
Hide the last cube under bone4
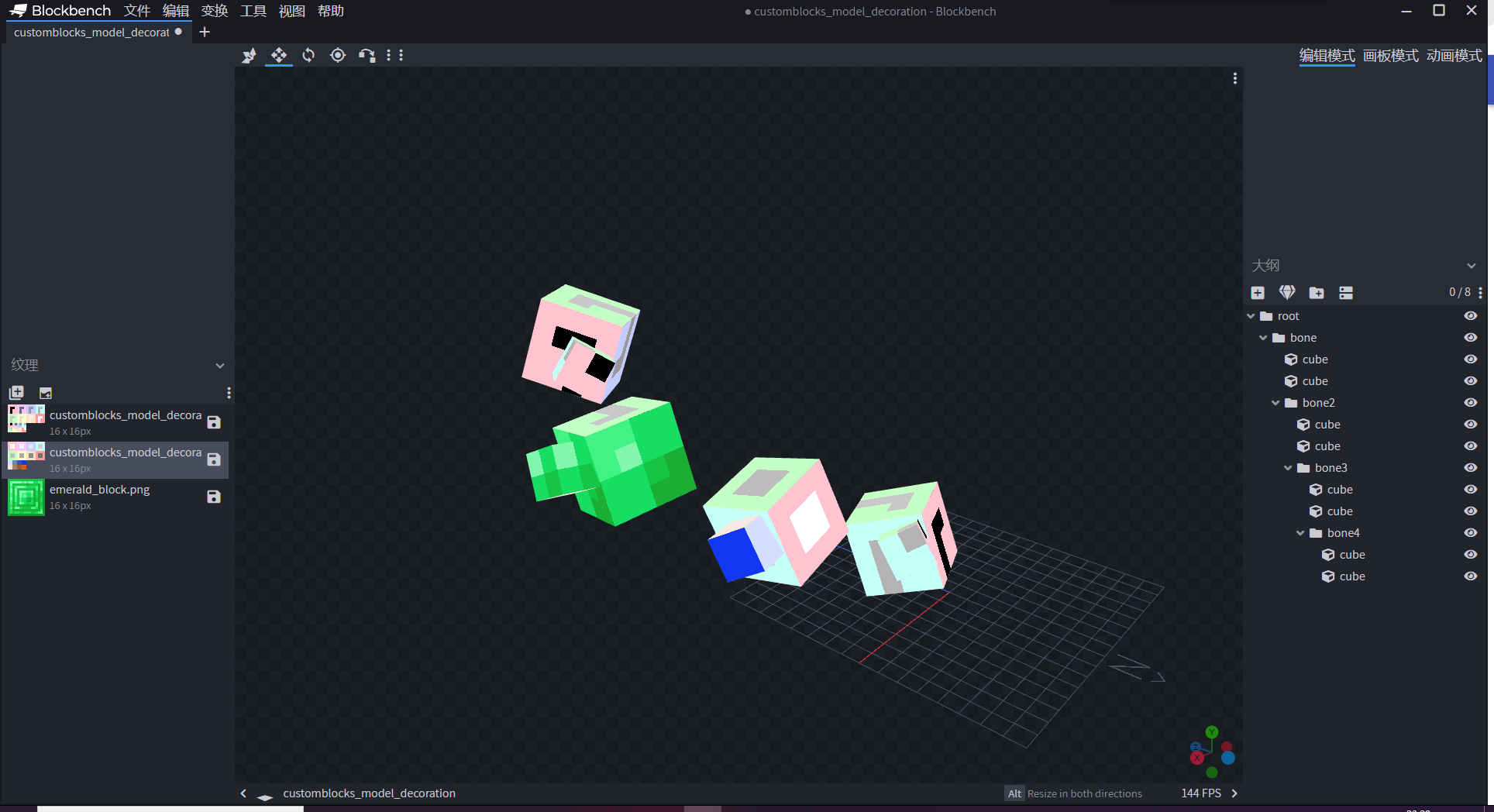click(x=1470, y=576)
